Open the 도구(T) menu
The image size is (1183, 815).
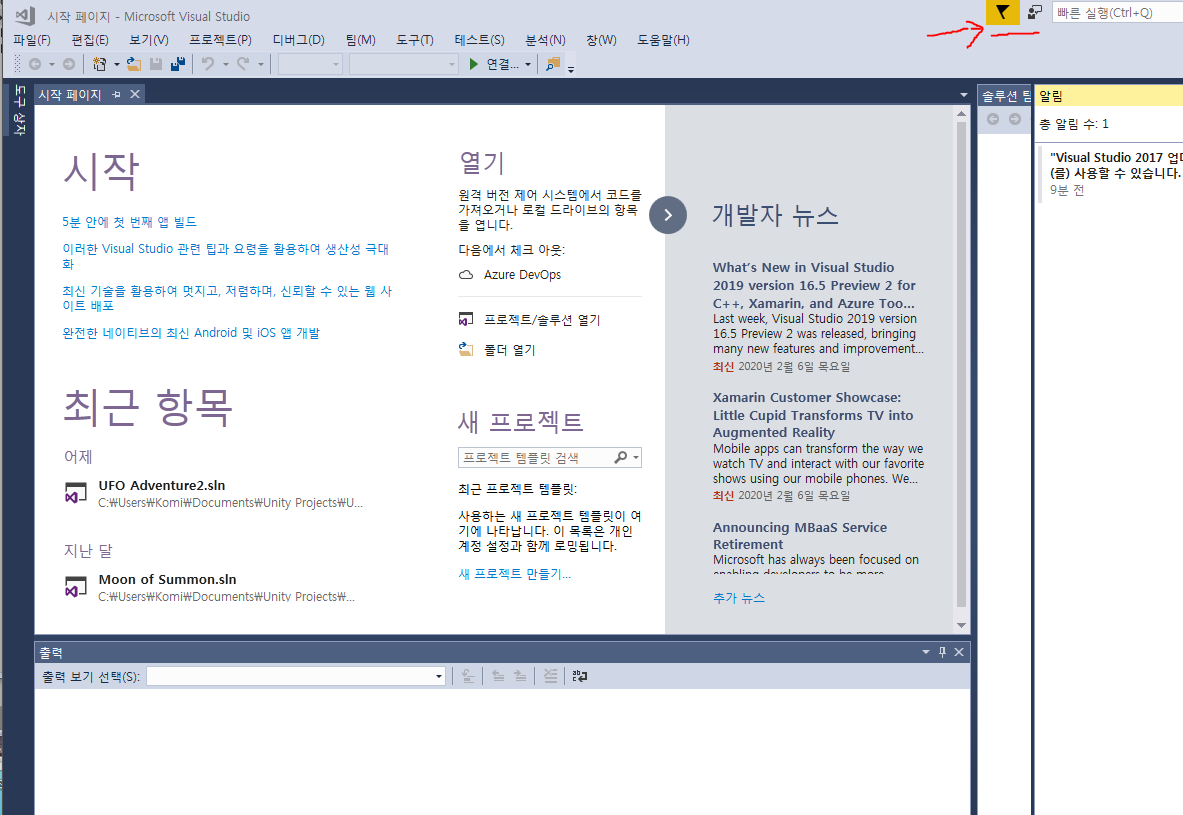[415, 40]
